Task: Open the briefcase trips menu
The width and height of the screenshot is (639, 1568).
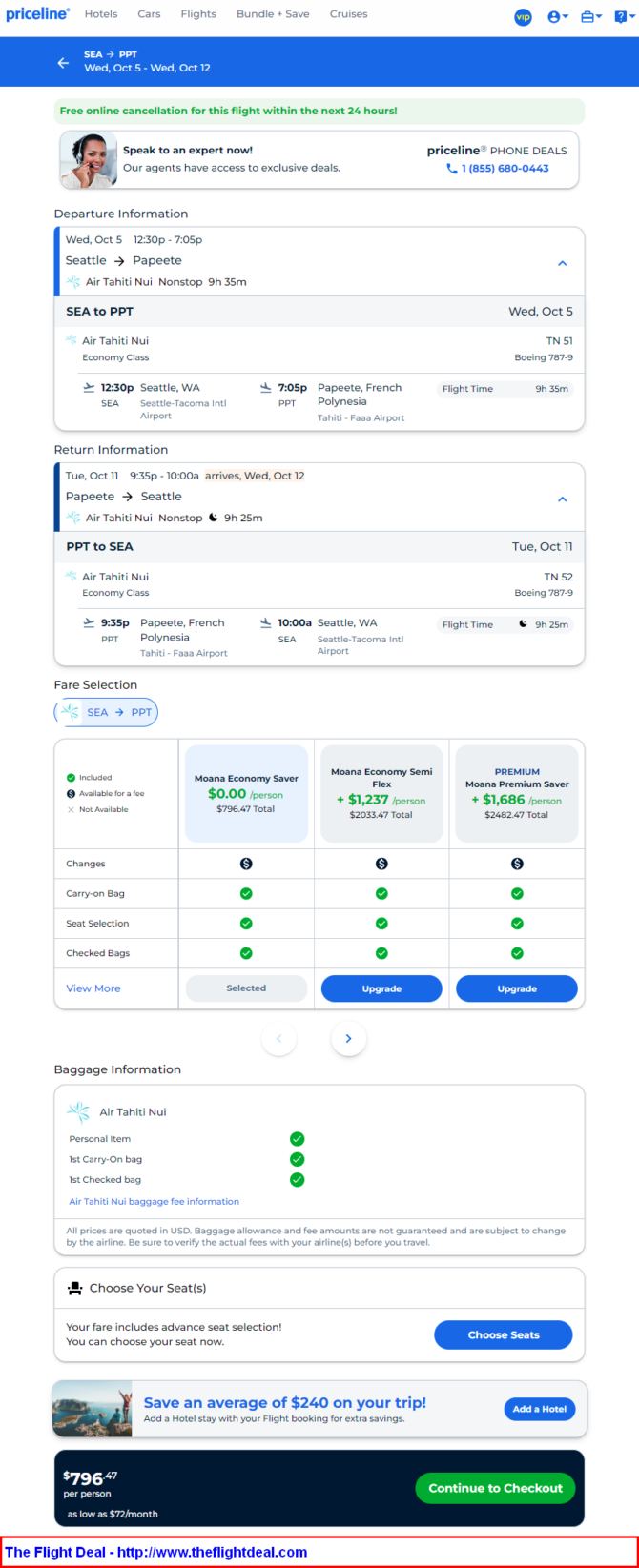Action: pos(590,17)
